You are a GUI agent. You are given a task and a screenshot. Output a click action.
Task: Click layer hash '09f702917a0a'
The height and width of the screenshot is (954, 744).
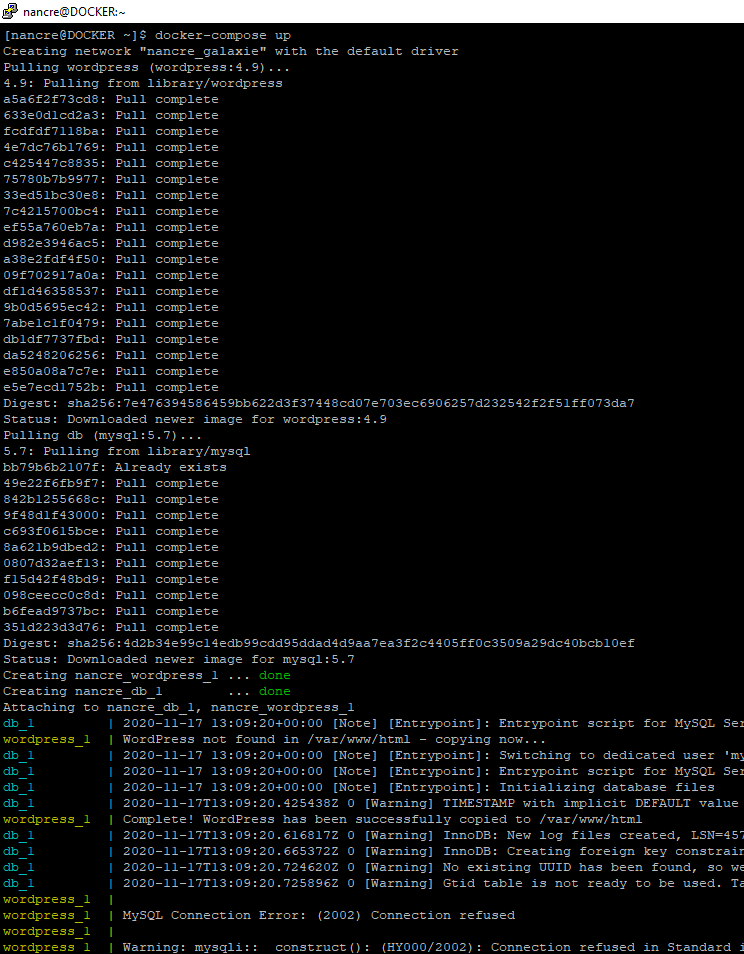click(50, 275)
